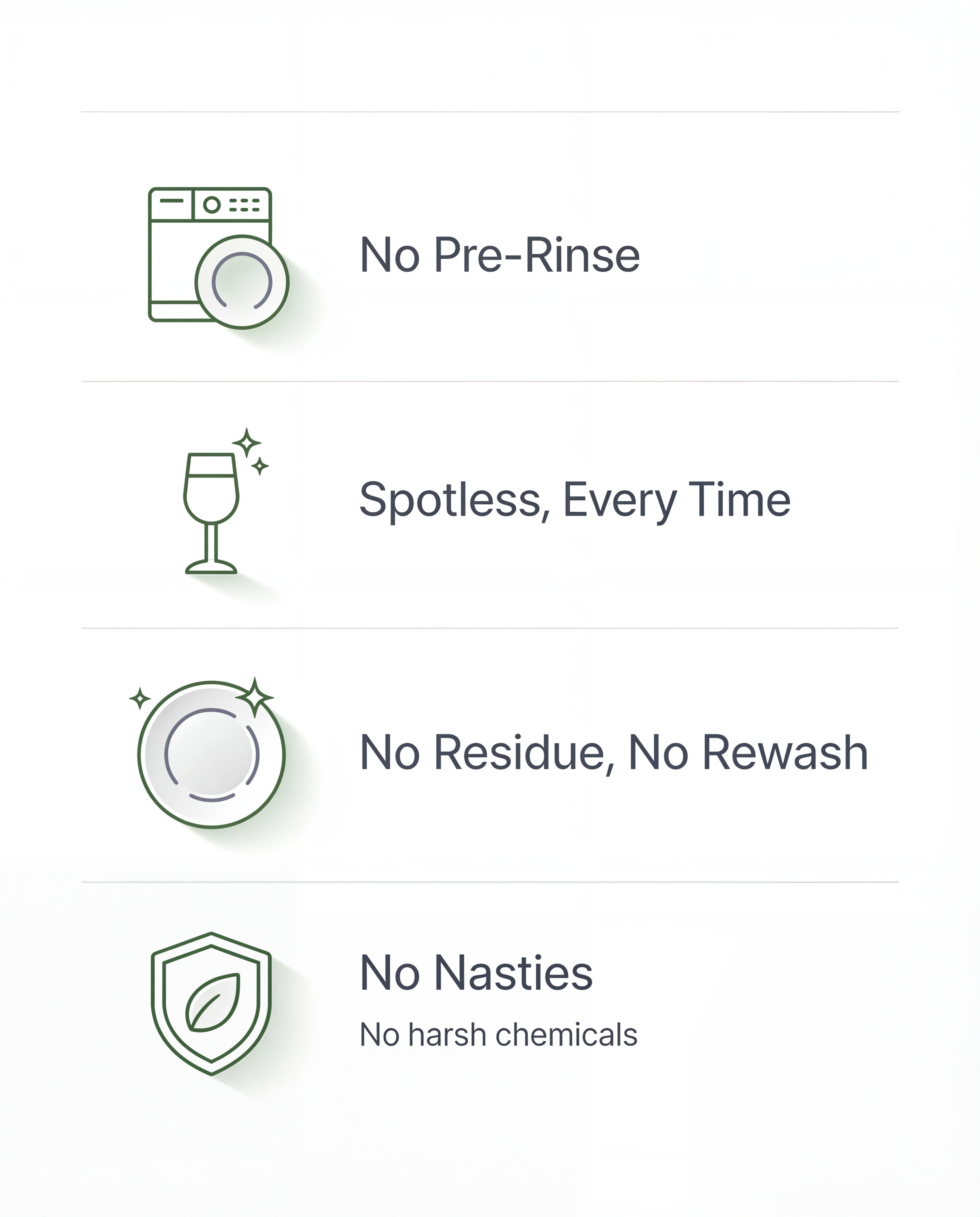Click the plate overlapping the dishwasher
The height and width of the screenshot is (1217, 980).
click(x=242, y=282)
